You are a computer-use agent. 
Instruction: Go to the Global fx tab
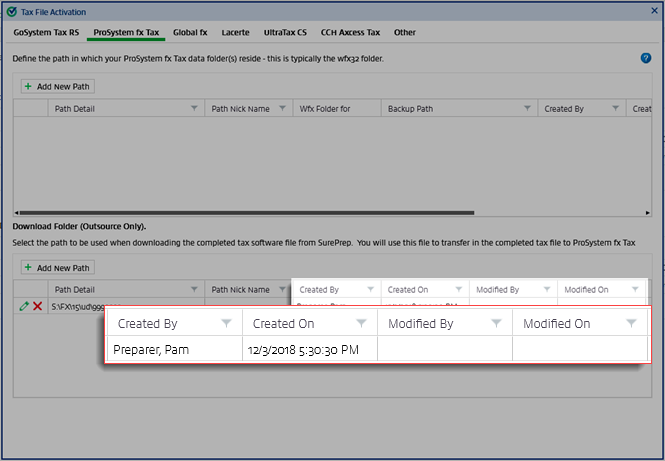click(x=190, y=33)
